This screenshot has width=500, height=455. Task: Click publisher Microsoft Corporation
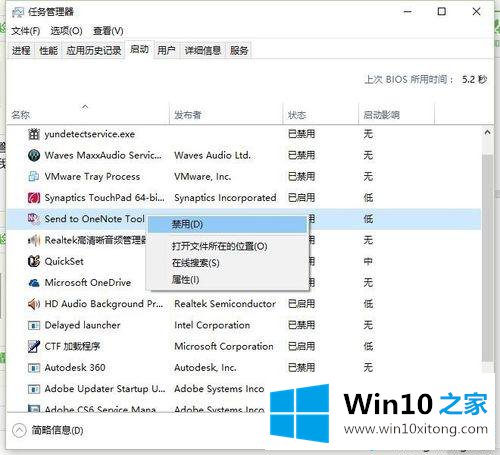pyautogui.click(x=224, y=347)
